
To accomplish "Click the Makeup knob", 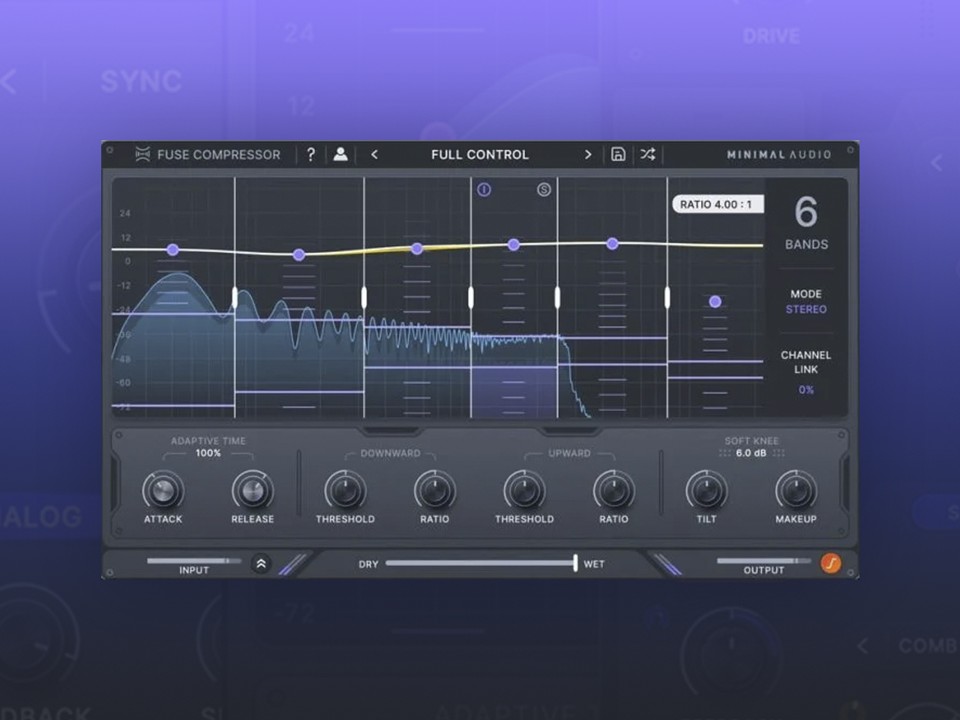I will click(796, 491).
